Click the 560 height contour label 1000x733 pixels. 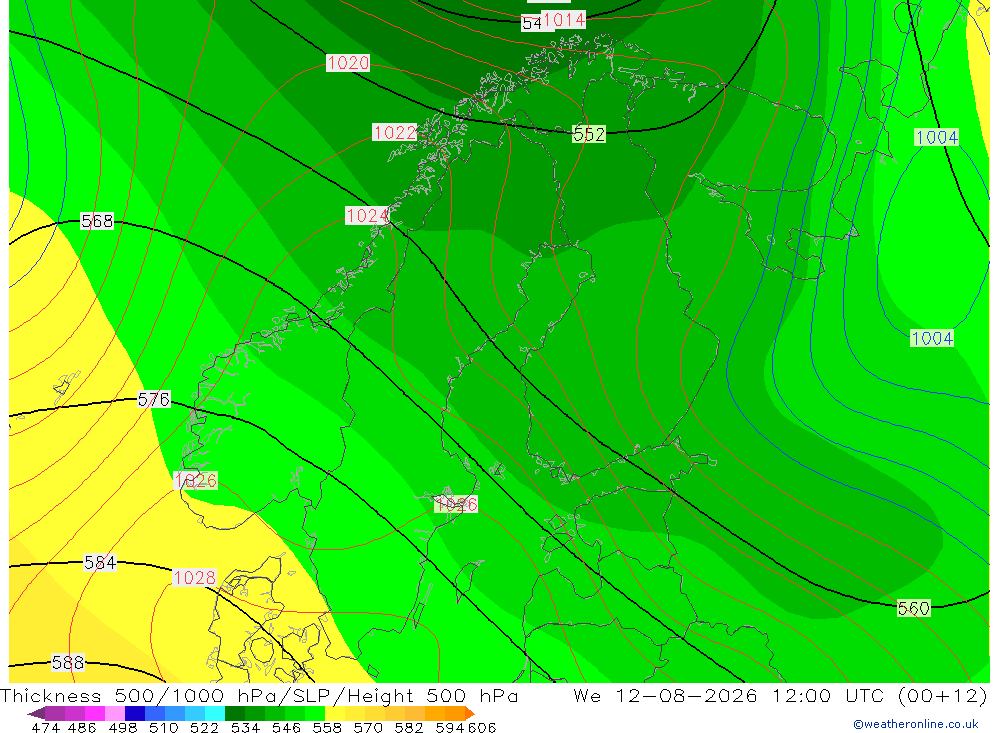(x=913, y=608)
